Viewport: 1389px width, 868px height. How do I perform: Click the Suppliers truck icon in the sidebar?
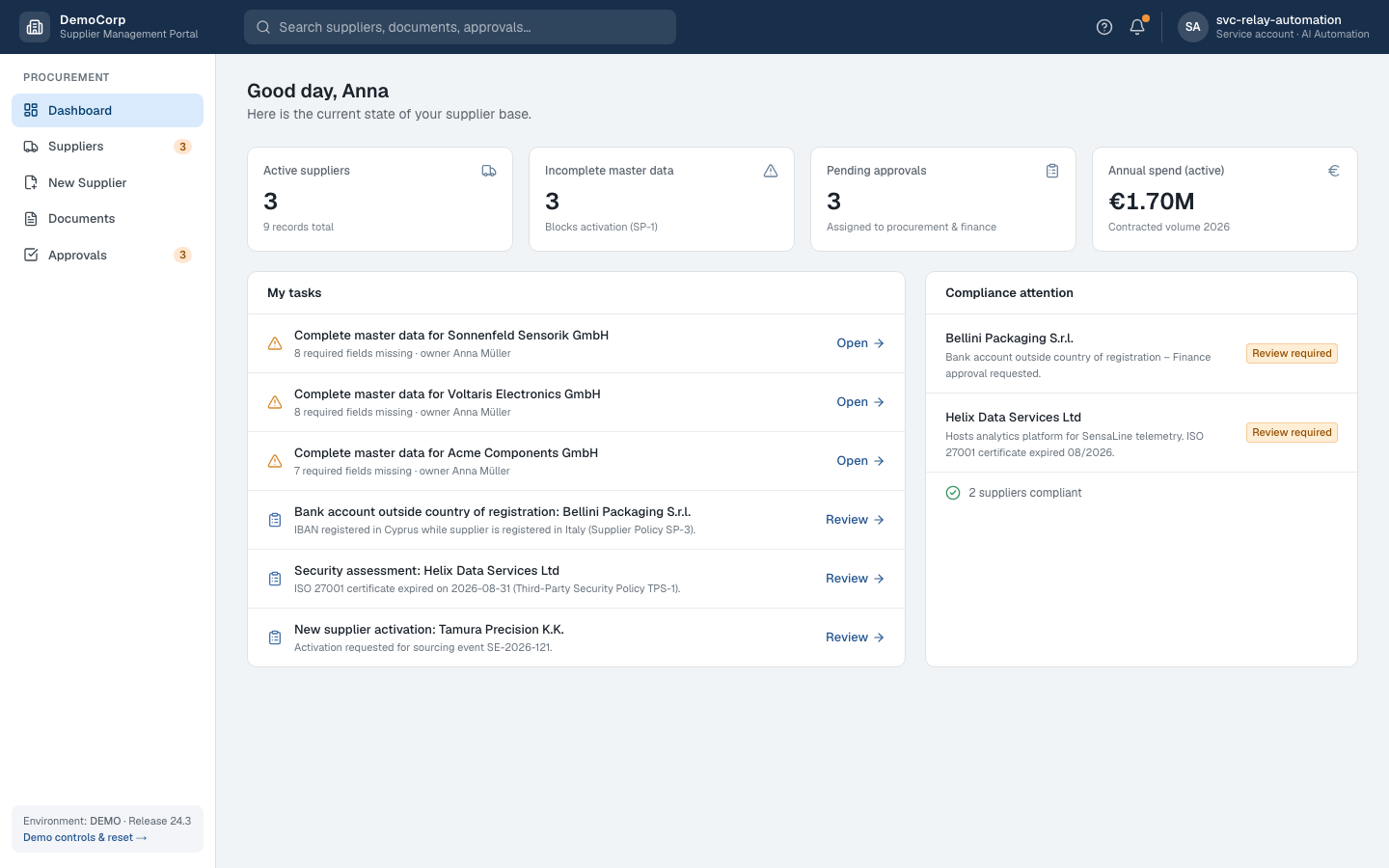31,147
